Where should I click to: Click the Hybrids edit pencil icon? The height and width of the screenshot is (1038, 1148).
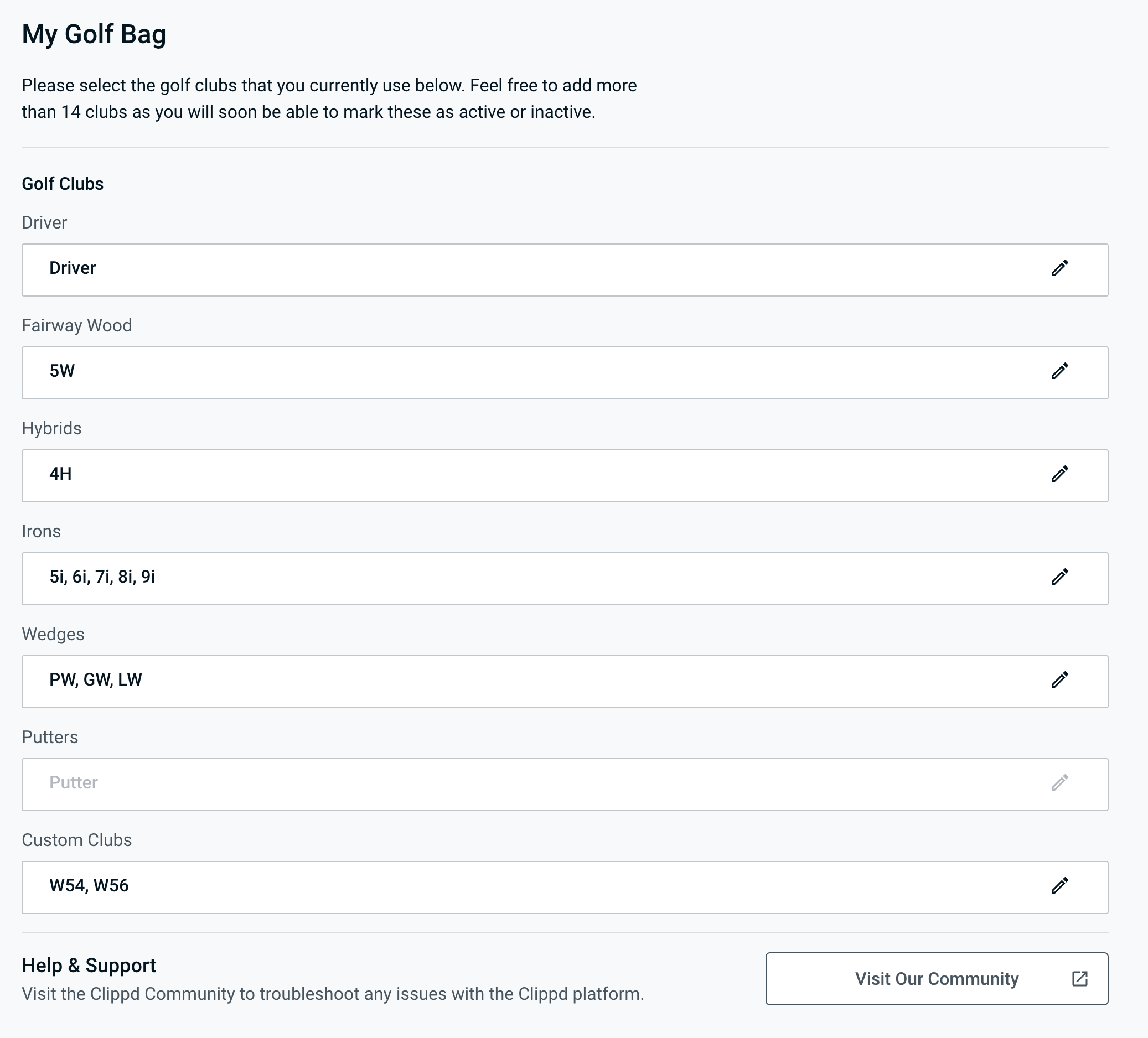(1059, 474)
